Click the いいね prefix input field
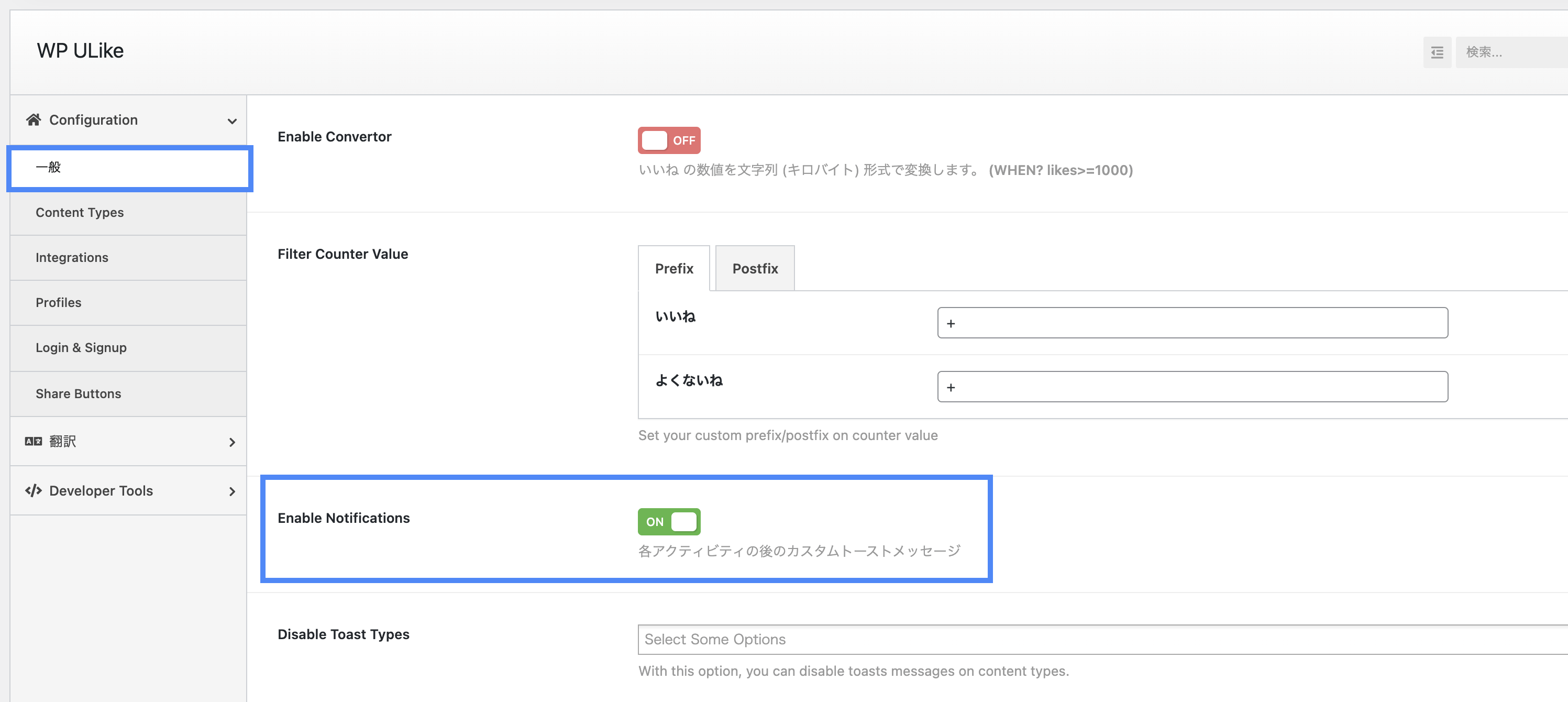This screenshot has width=1568, height=702. coord(1192,323)
